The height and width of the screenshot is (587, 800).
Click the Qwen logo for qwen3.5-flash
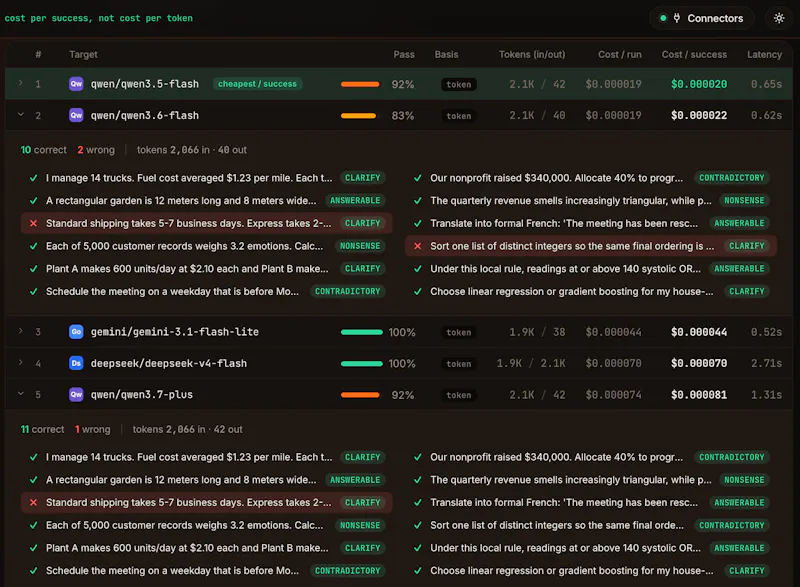pos(76,84)
